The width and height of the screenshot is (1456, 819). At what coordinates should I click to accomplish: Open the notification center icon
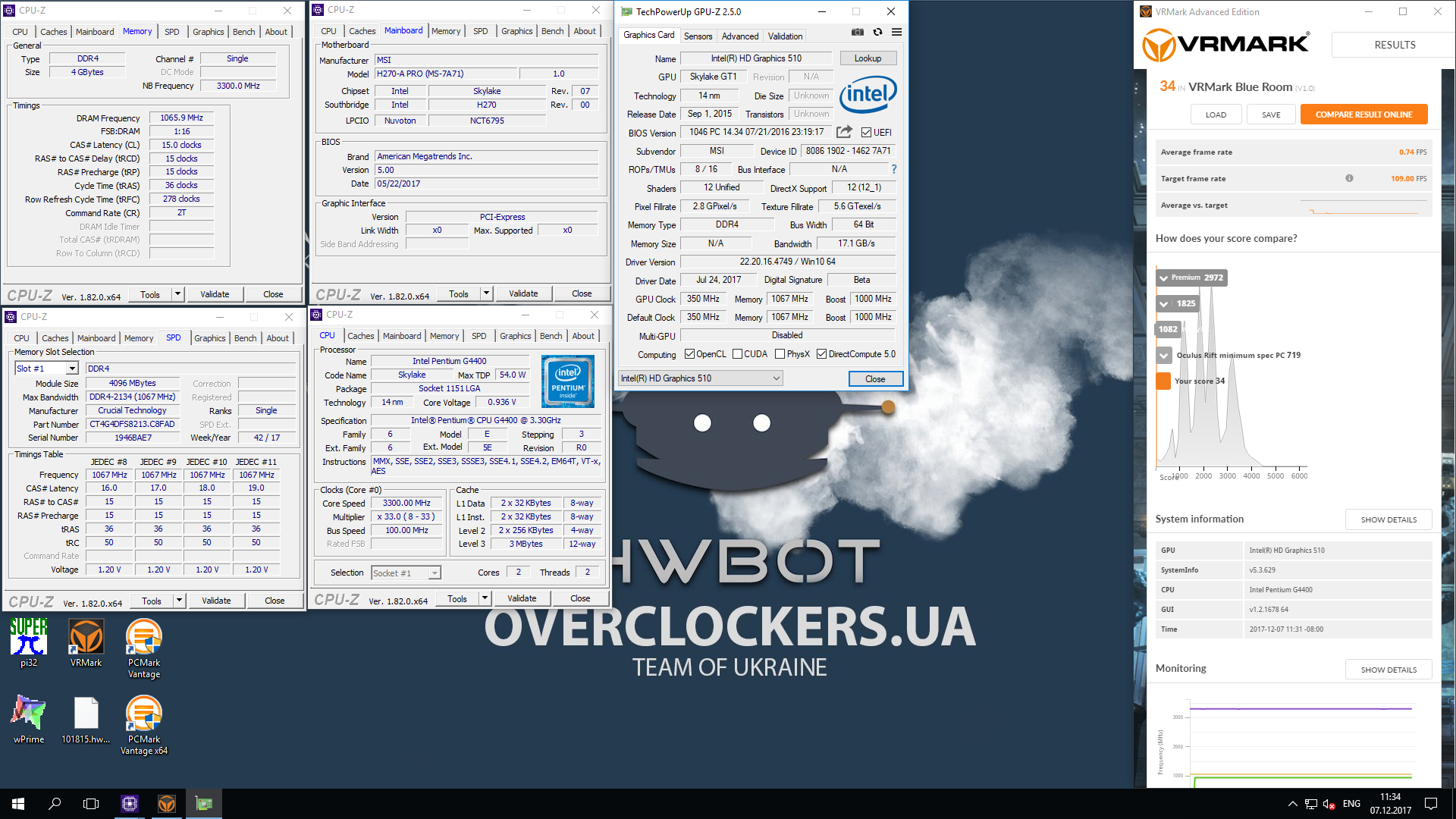(x=1431, y=804)
